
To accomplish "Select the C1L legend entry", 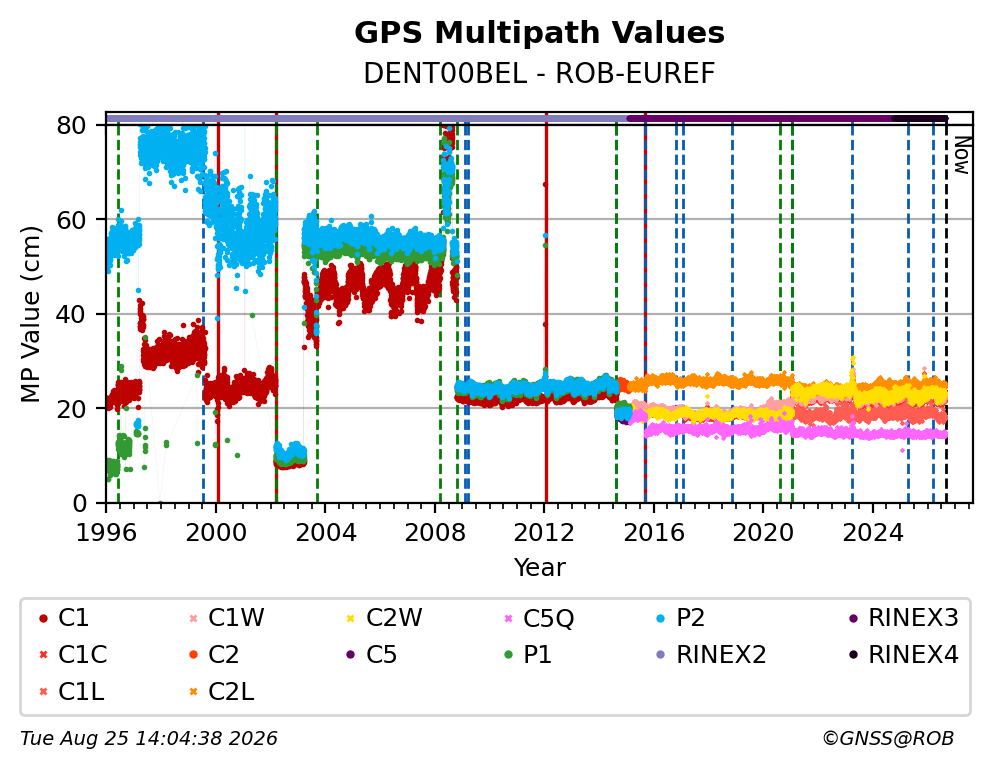I will pos(71,692).
